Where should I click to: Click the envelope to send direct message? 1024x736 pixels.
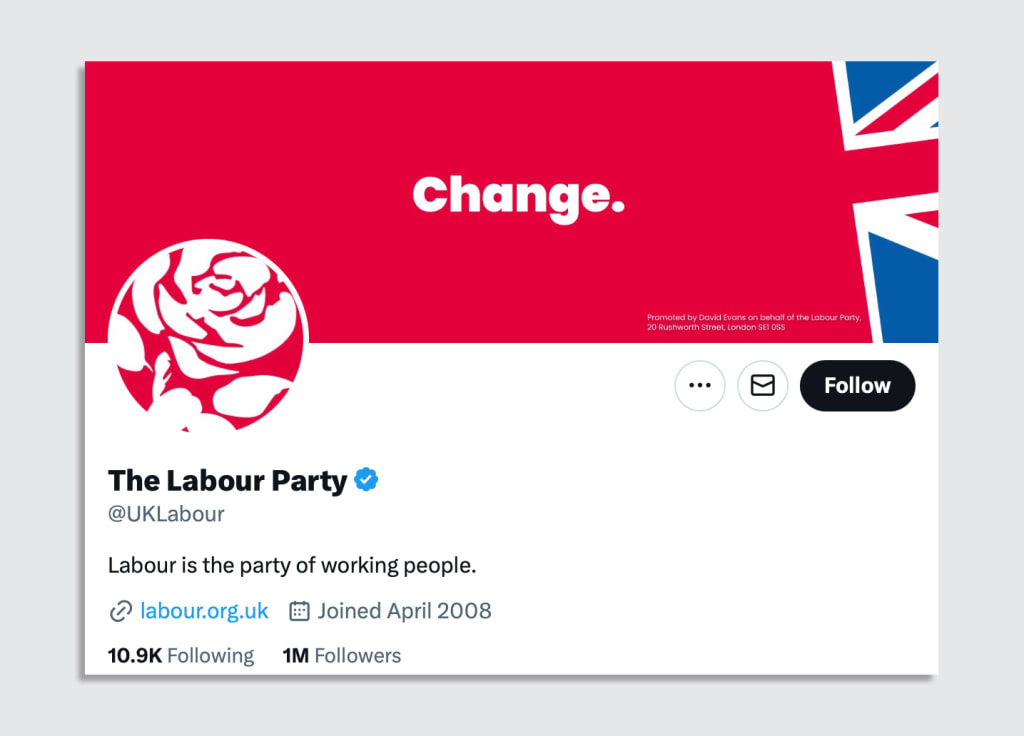pos(763,386)
